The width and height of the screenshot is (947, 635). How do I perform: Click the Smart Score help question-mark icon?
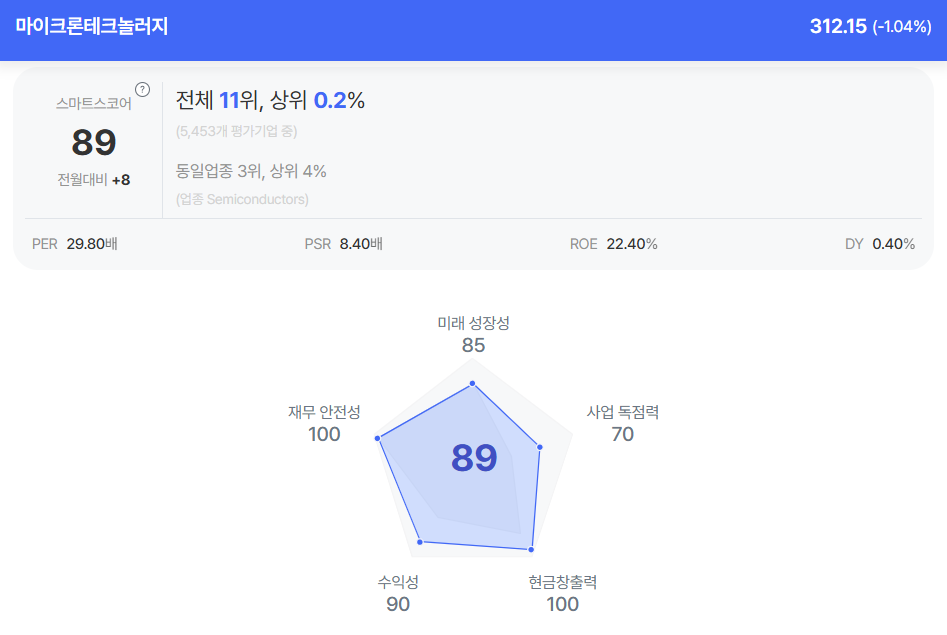tap(142, 89)
